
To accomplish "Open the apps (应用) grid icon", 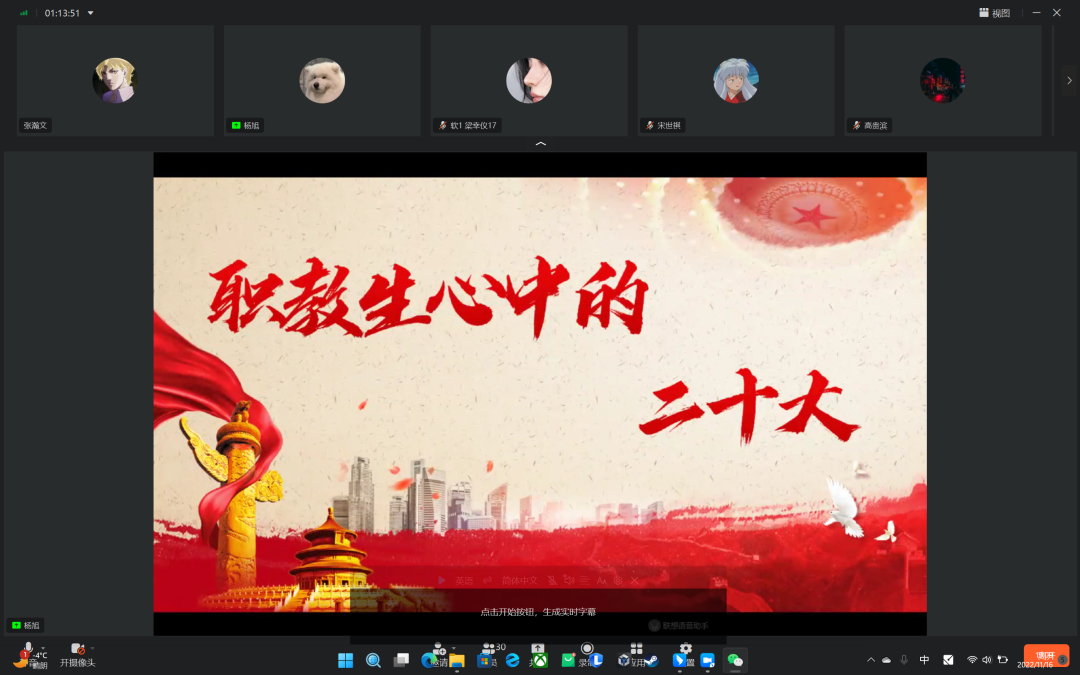I will click(636, 650).
